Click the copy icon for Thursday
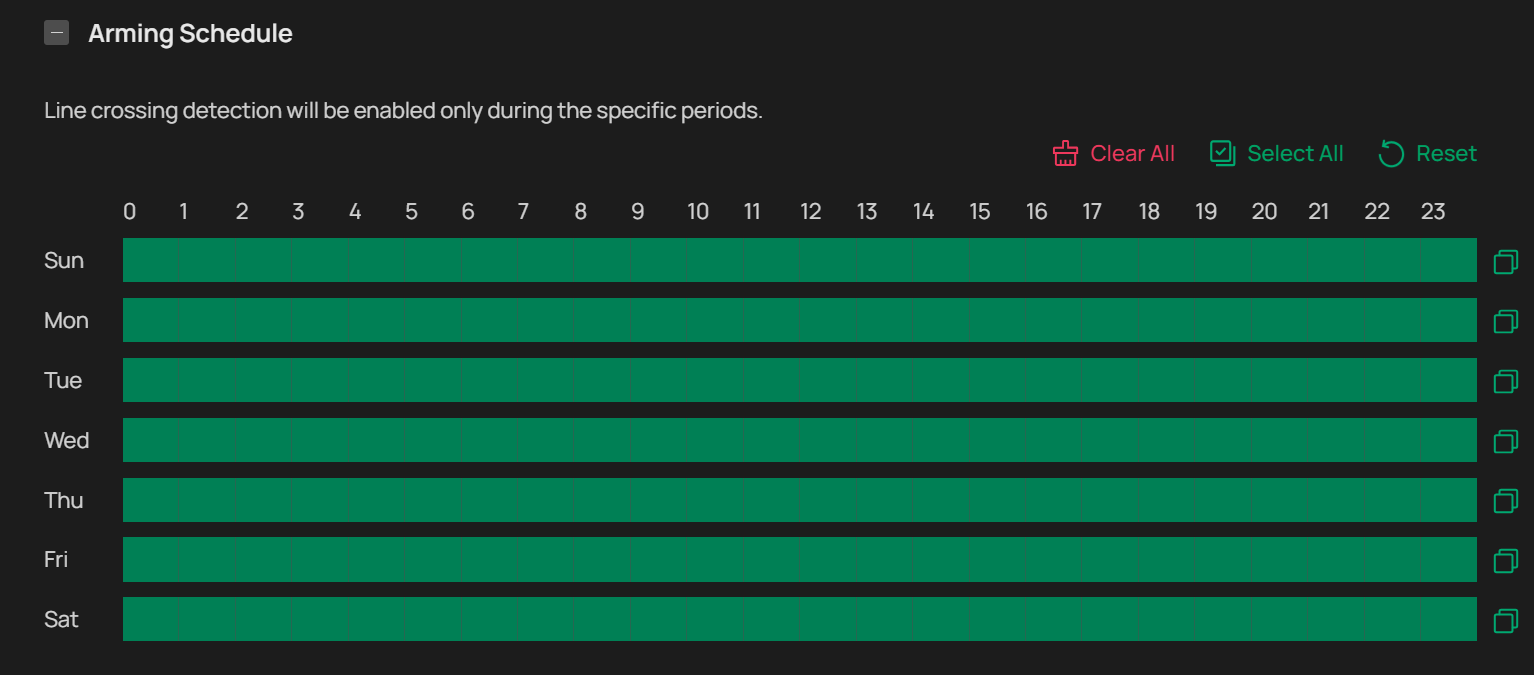 (1505, 500)
